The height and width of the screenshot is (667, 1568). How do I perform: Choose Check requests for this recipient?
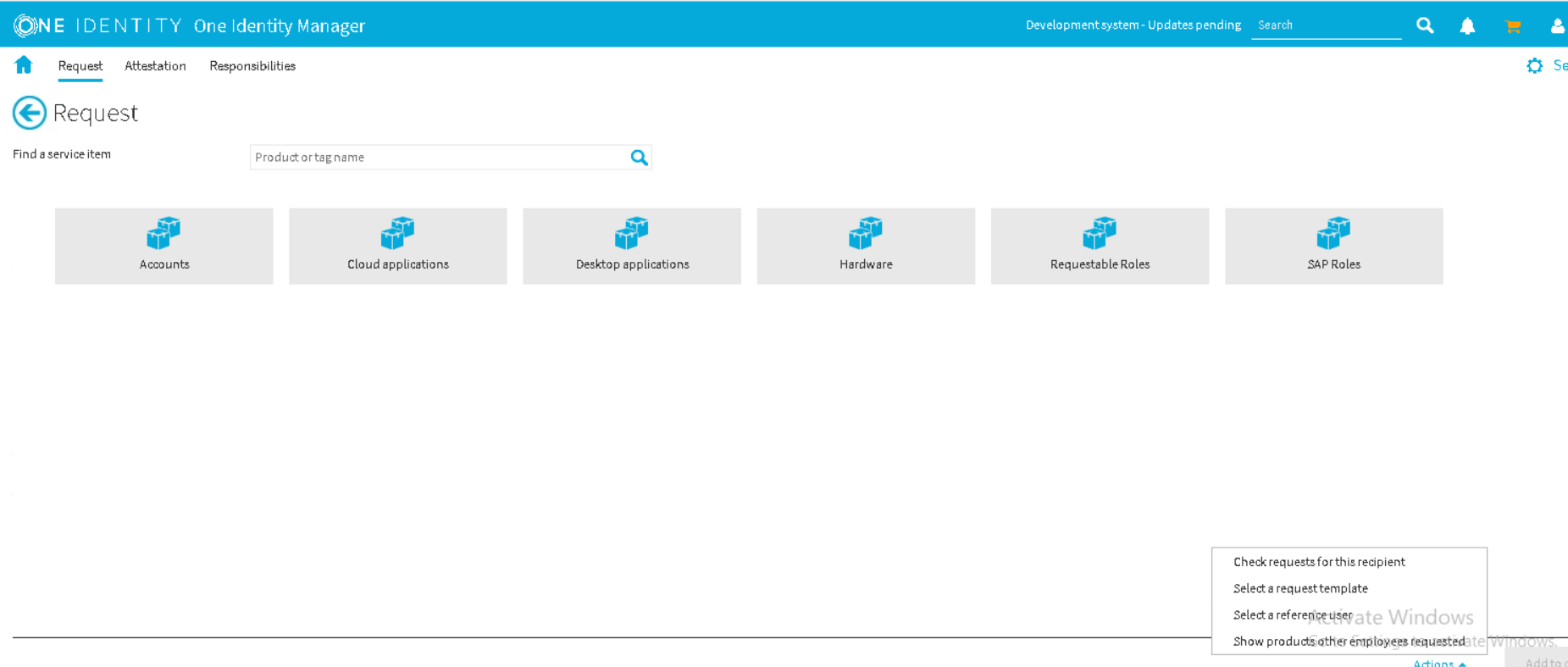tap(1319, 562)
